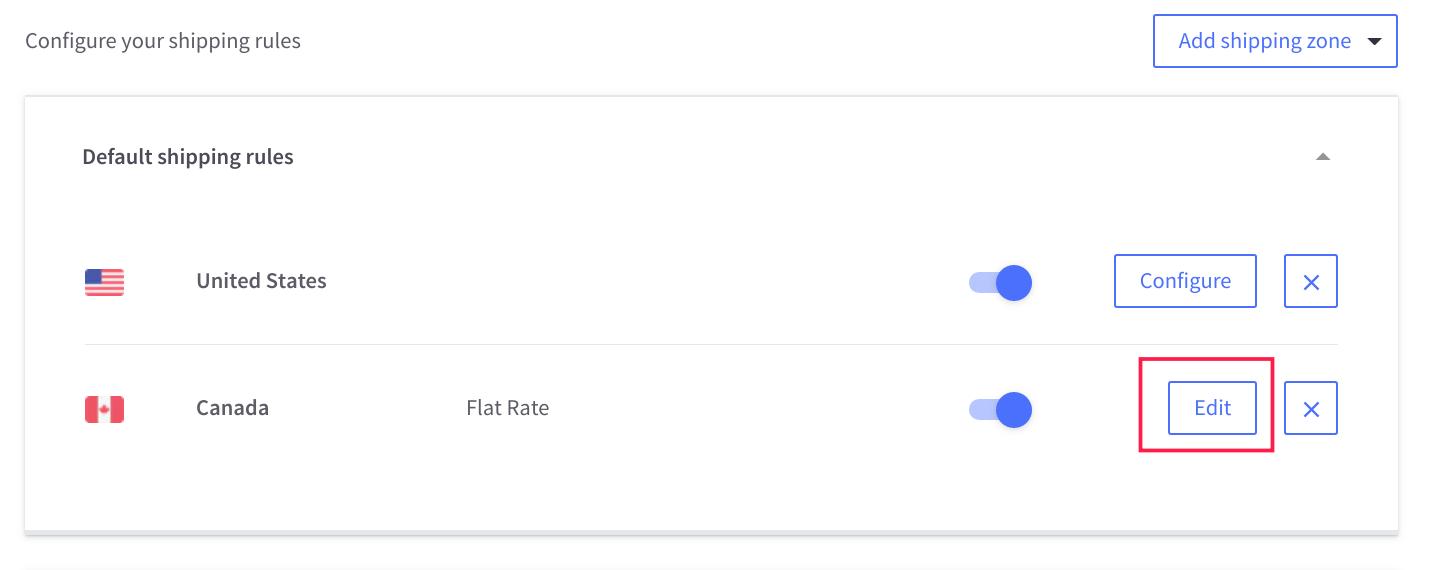Click the Configure your shipping rules text
This screenshot has width=1431, height=570.
[x=163, y=41]
